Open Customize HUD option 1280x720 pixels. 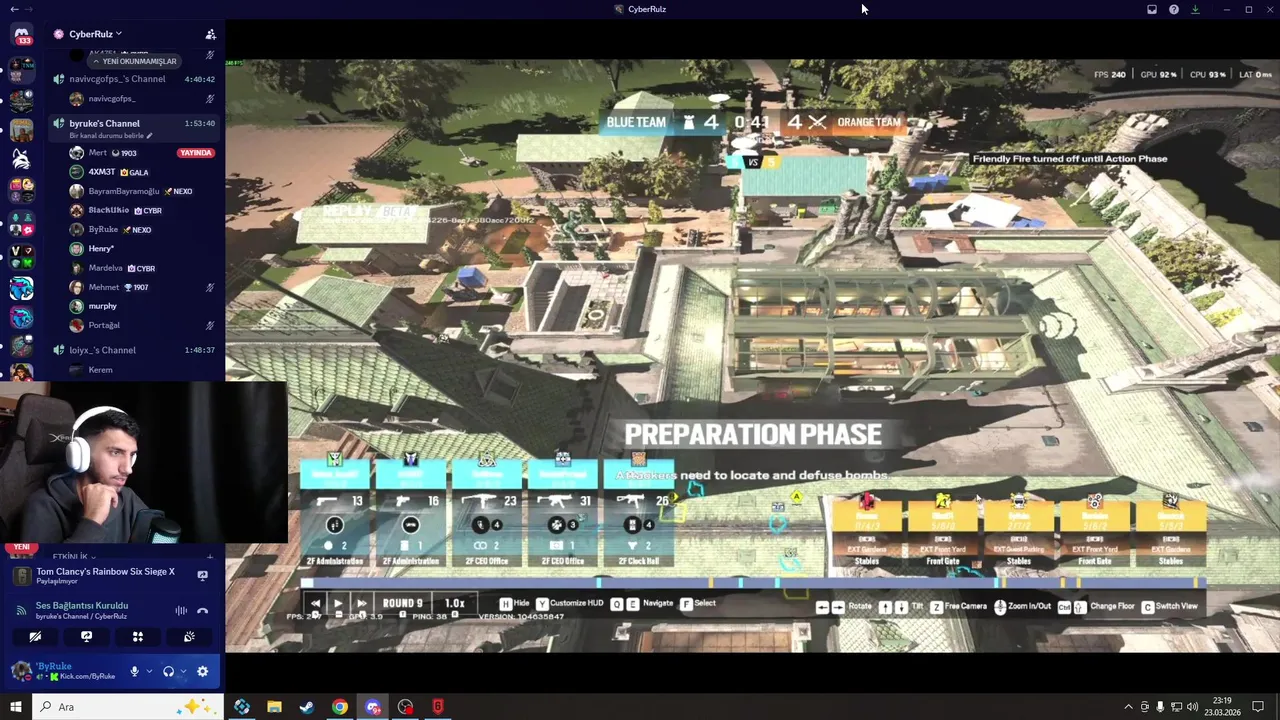pos(570,604)
